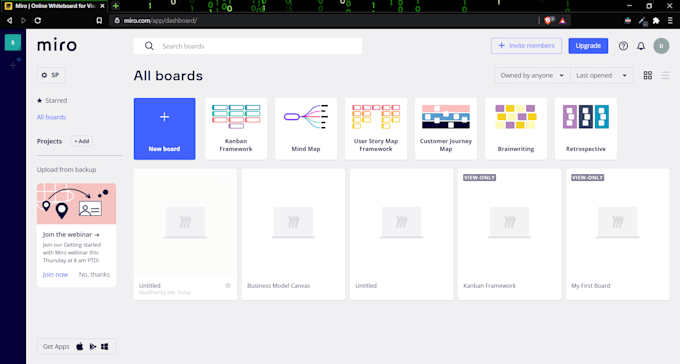Click Invite members button

526,46
